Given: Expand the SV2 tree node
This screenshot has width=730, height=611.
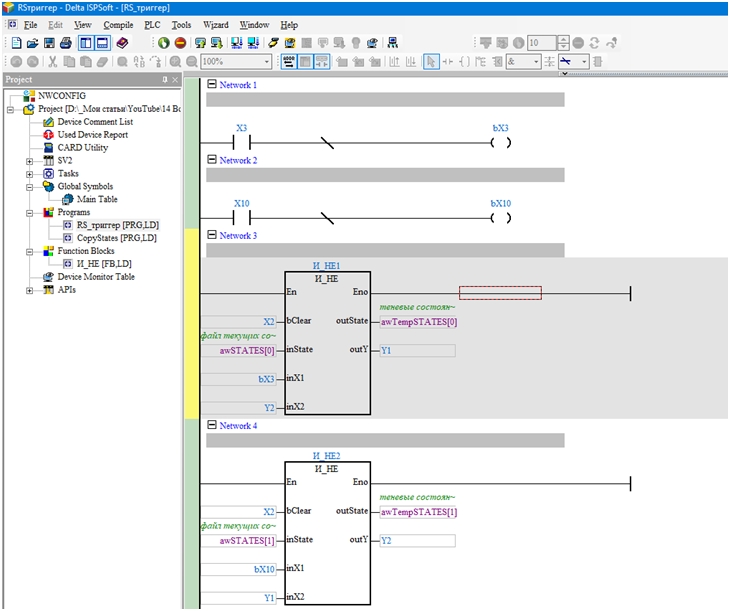Looking at the screenshot, I should click(29, 161).
